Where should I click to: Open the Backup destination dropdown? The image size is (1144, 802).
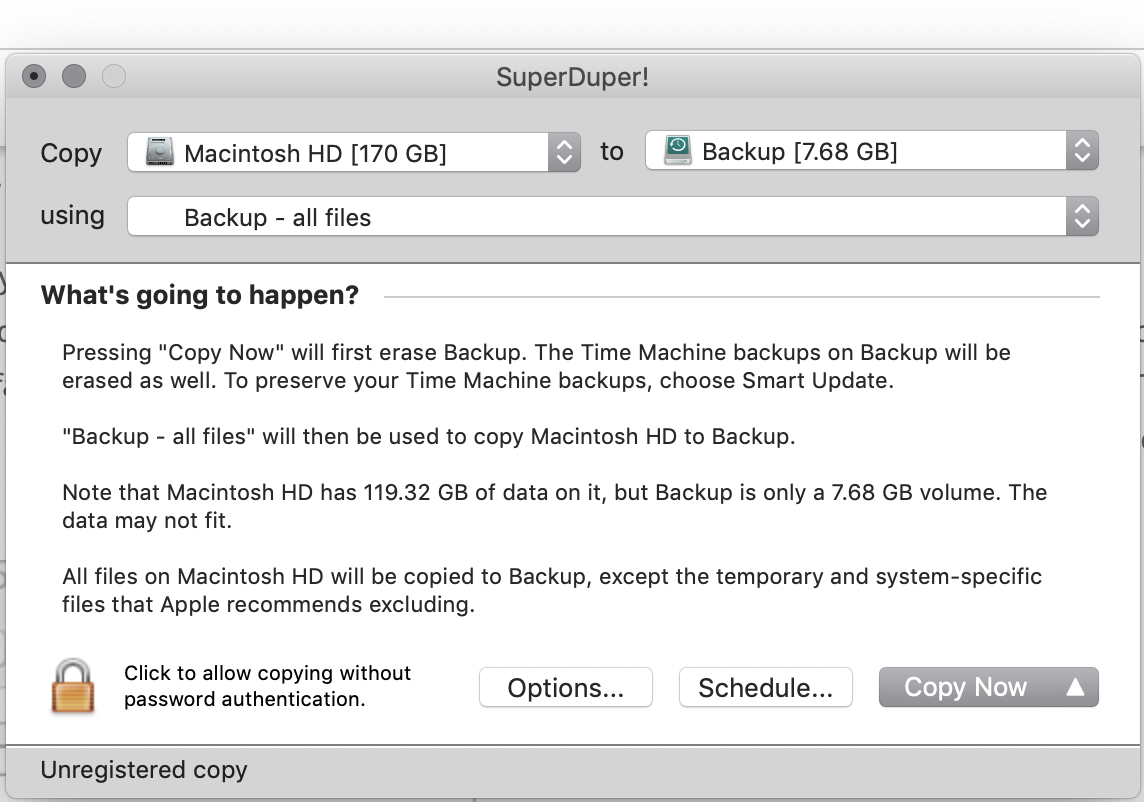click(x=872, y=150)
